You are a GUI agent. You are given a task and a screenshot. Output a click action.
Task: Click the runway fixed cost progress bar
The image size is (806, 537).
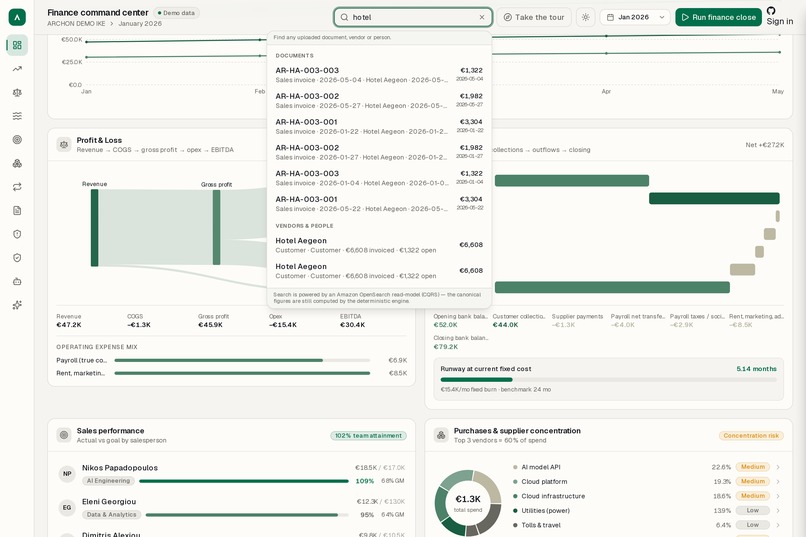coord(609,380)
